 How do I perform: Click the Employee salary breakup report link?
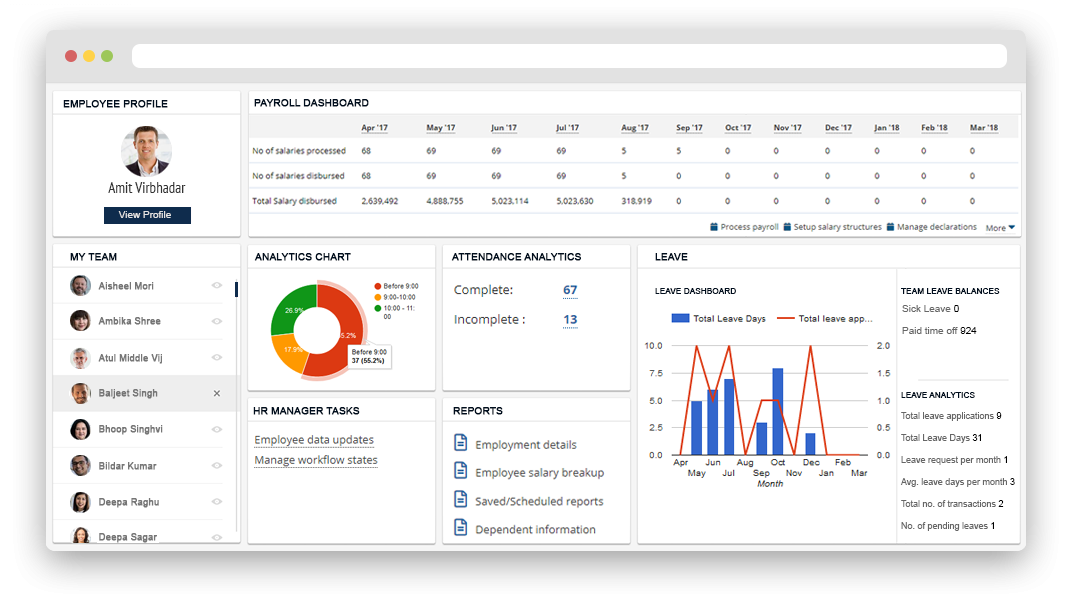coord(540,473)
